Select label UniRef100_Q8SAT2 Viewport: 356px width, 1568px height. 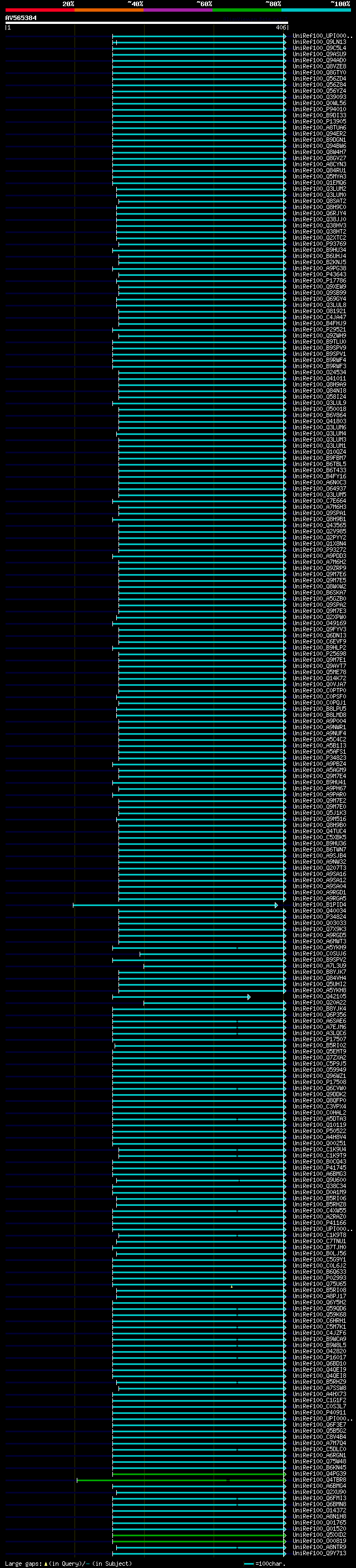pos(319,201)
